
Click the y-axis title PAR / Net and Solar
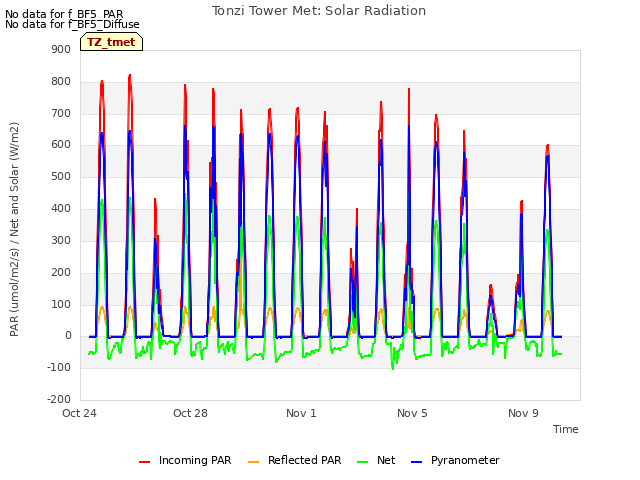[x=14, y=229]
